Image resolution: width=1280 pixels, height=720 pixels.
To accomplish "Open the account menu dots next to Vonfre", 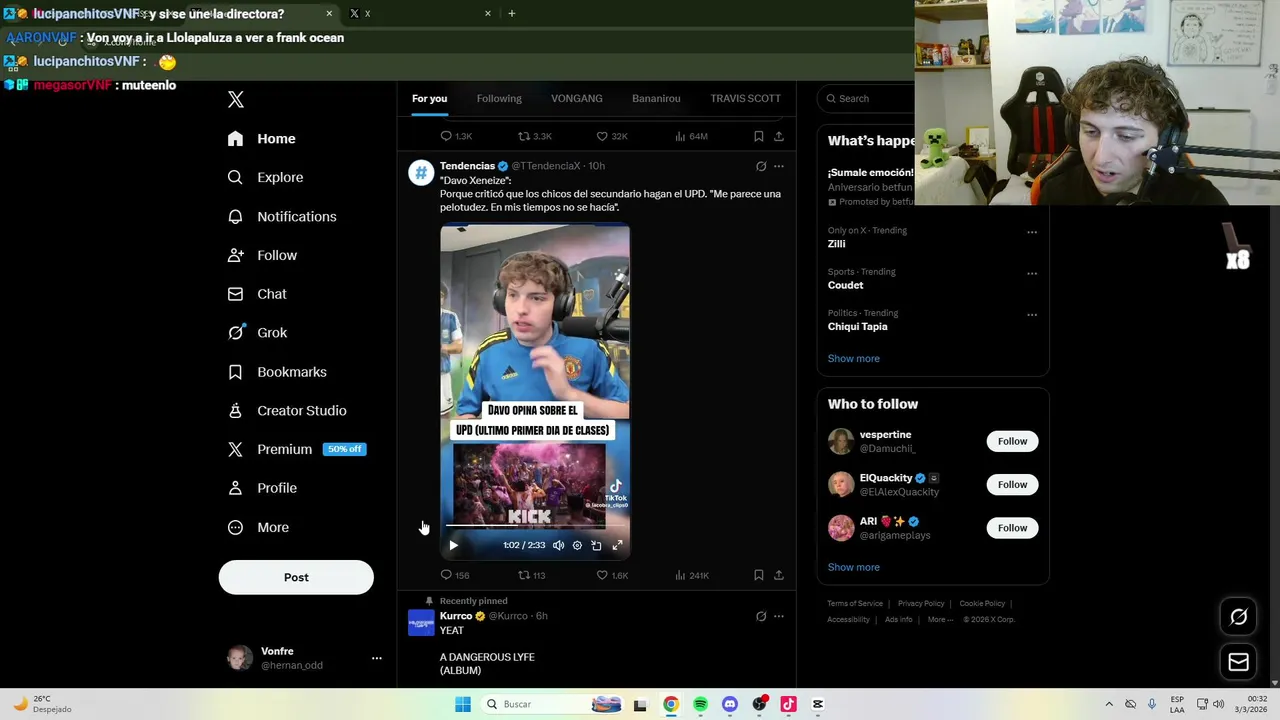I will coord(377,658).
